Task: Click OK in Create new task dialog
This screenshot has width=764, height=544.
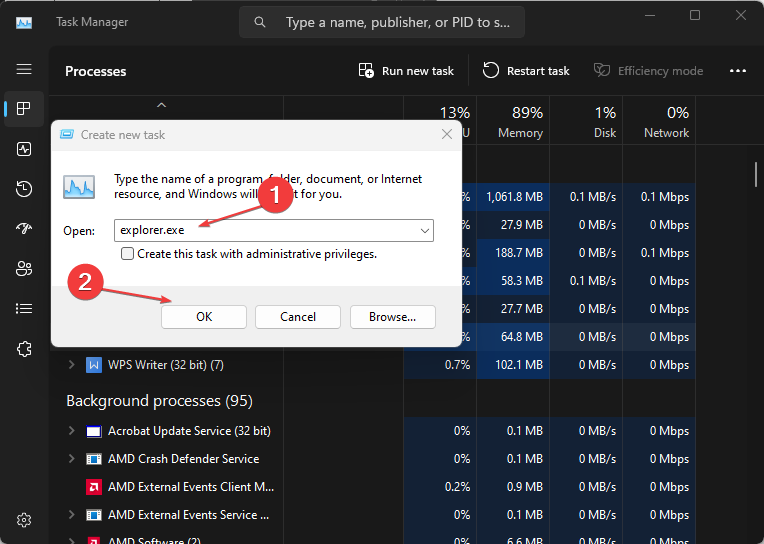Action: [204, 317]
